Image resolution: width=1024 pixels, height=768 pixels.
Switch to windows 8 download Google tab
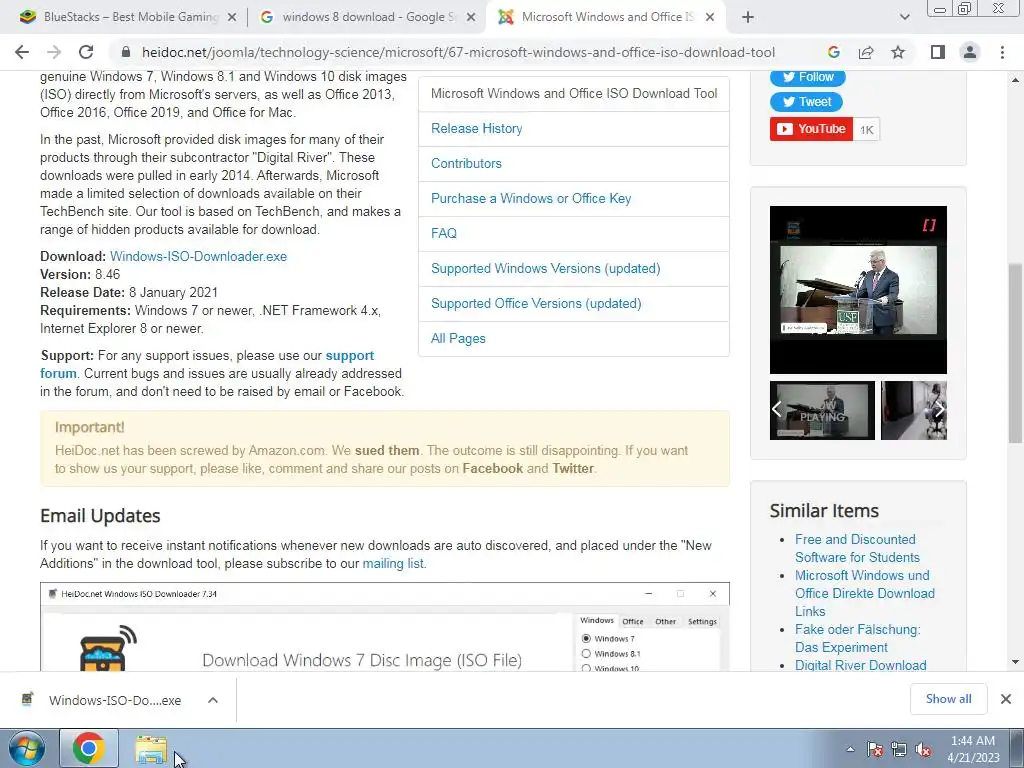click(367, 17)
